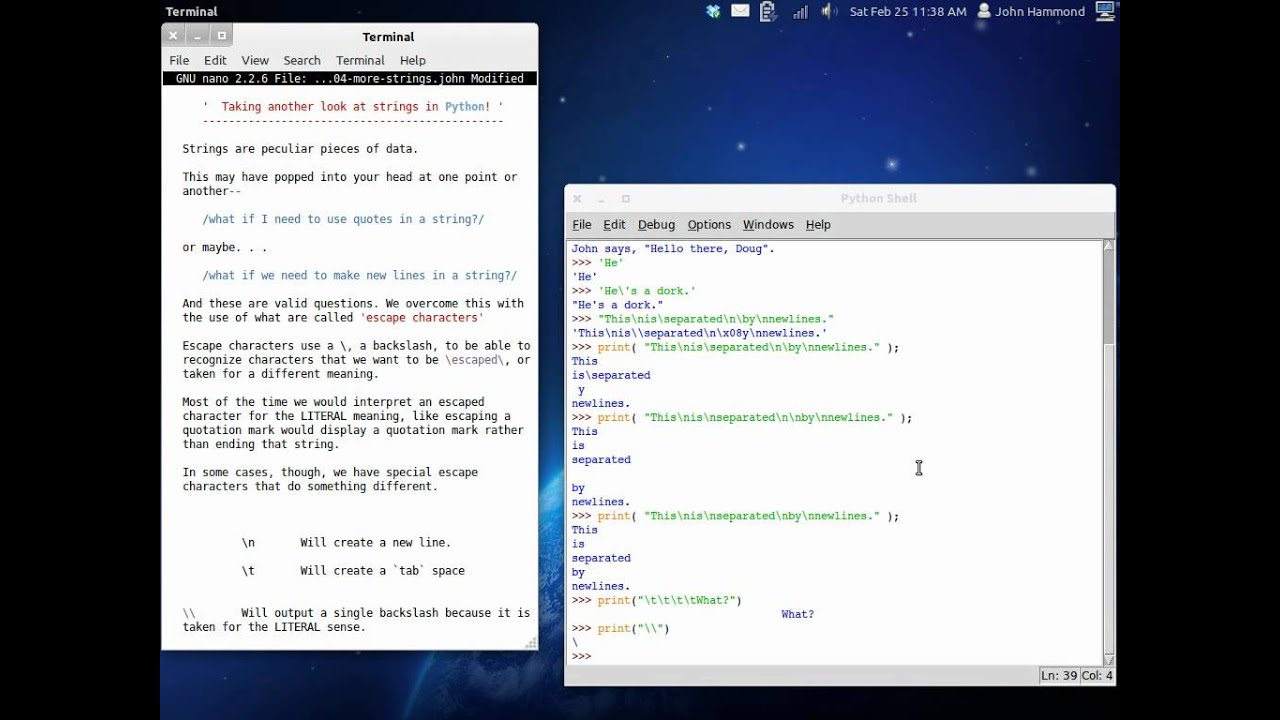
Task: Open Python Shell Debug menu
Action: pos(656,225)
